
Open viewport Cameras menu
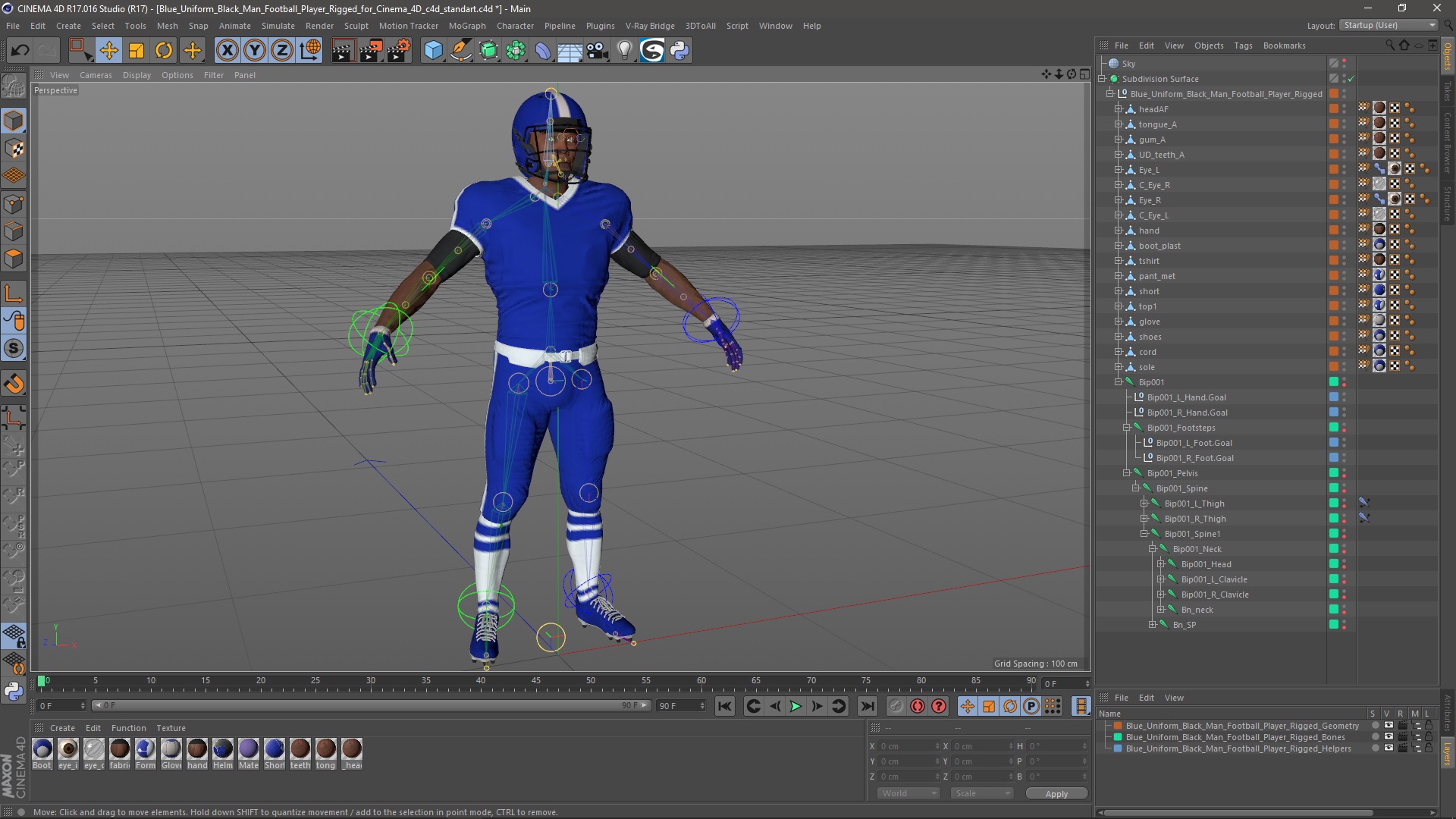pos(96,75)
